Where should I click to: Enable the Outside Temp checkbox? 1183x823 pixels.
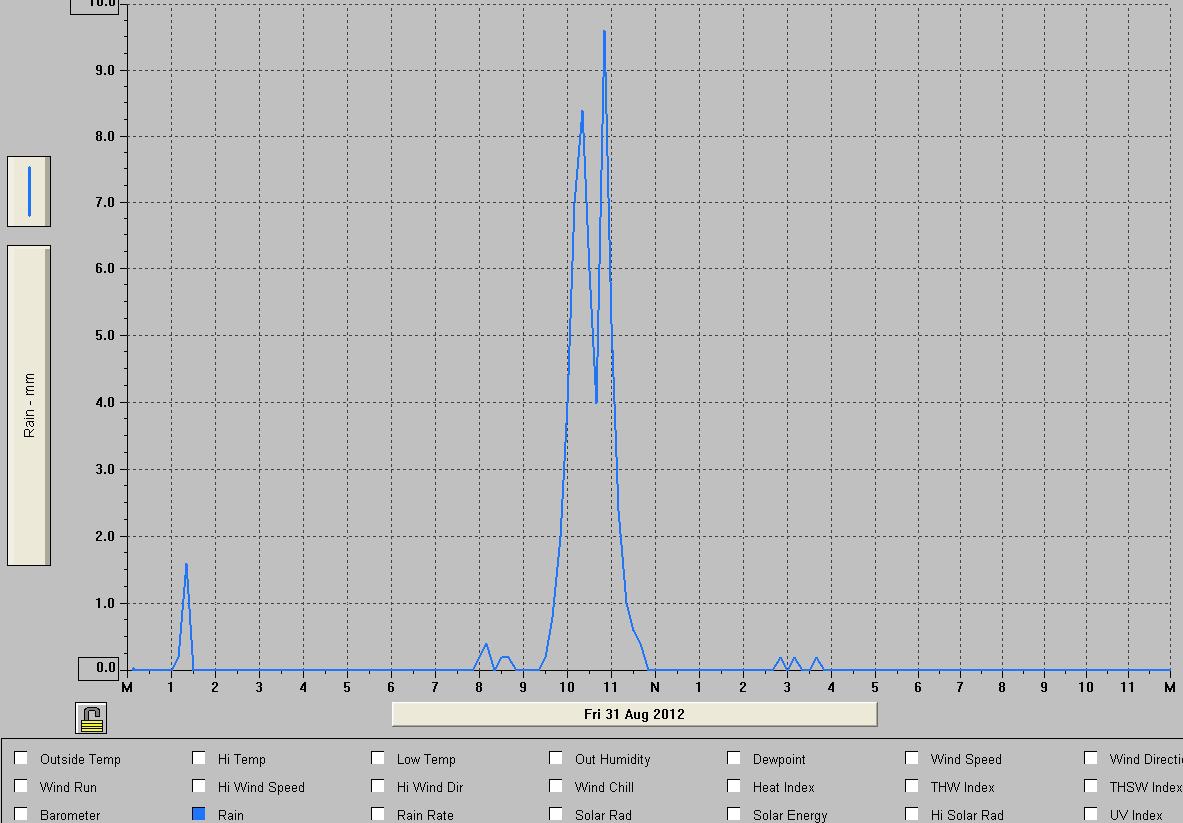tap(21, 758)
